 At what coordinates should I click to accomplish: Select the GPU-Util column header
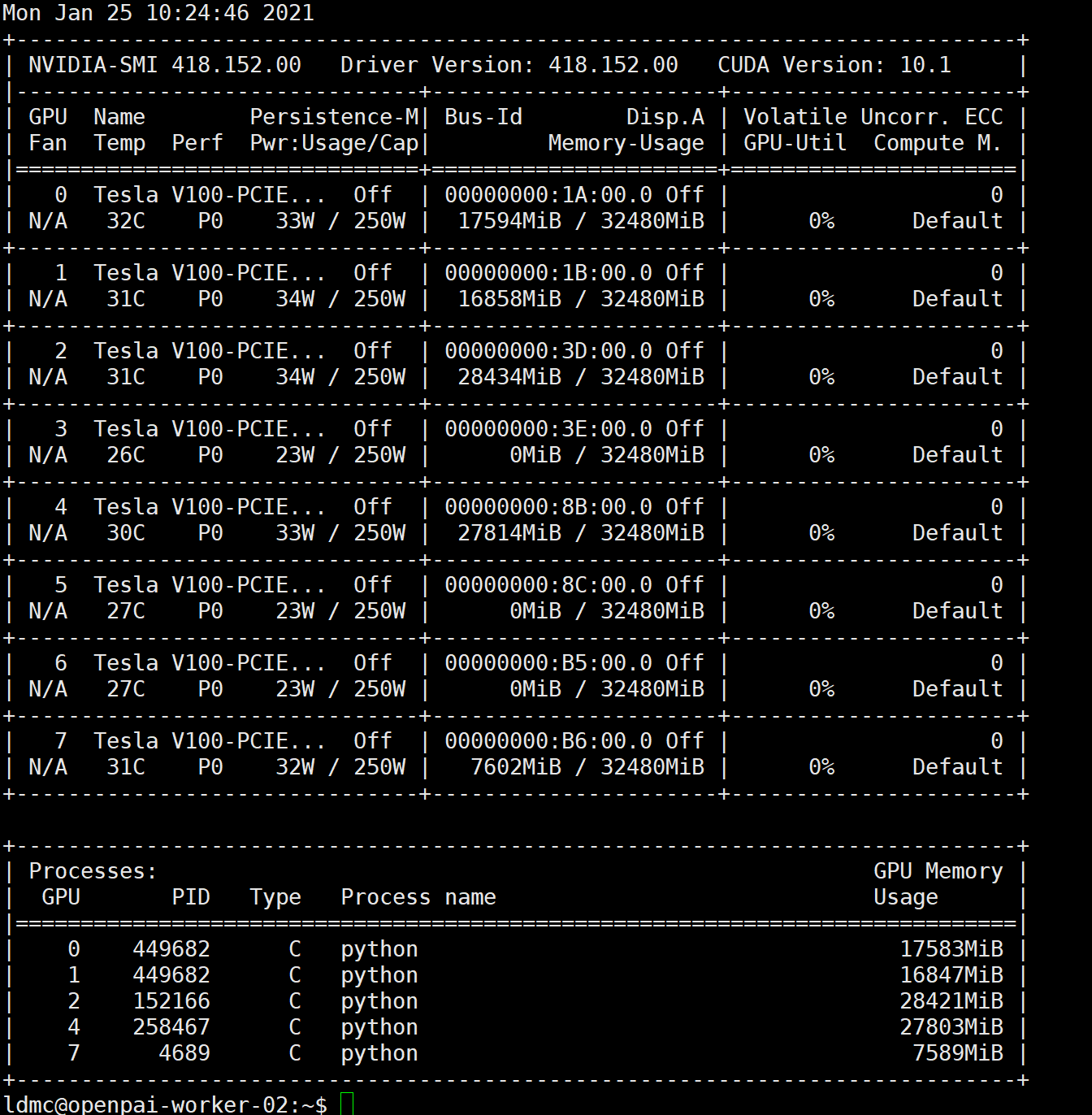click(795, 142)
